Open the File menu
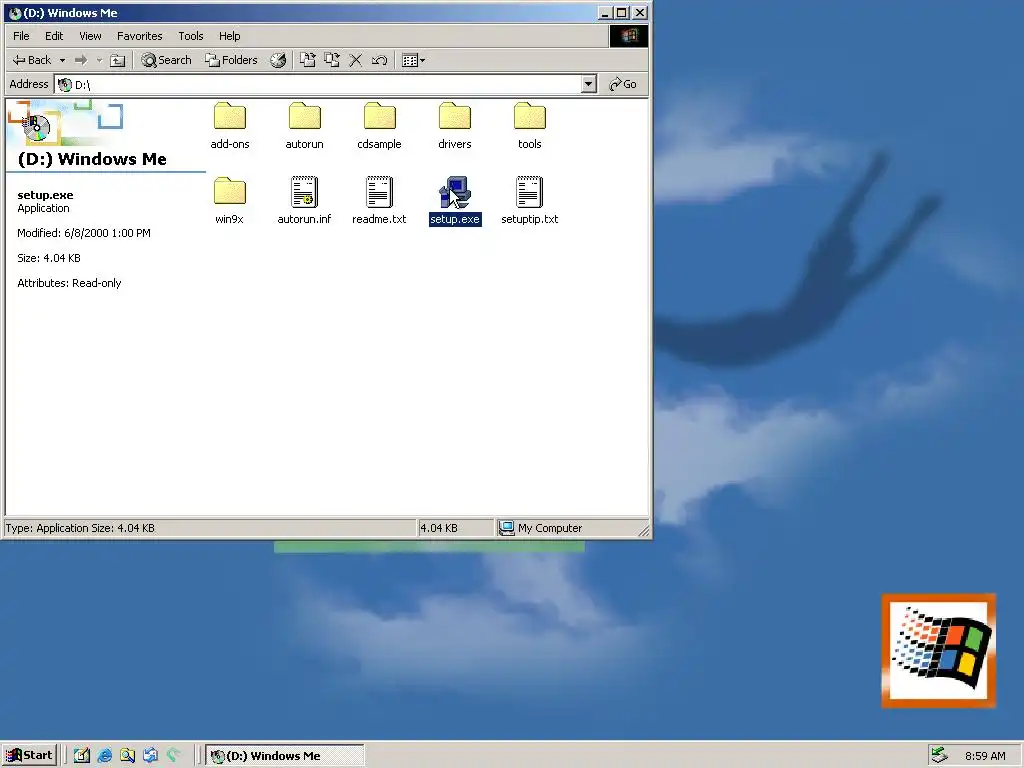The width and height of the screenshot is (1024, 768). pos(22,36)
